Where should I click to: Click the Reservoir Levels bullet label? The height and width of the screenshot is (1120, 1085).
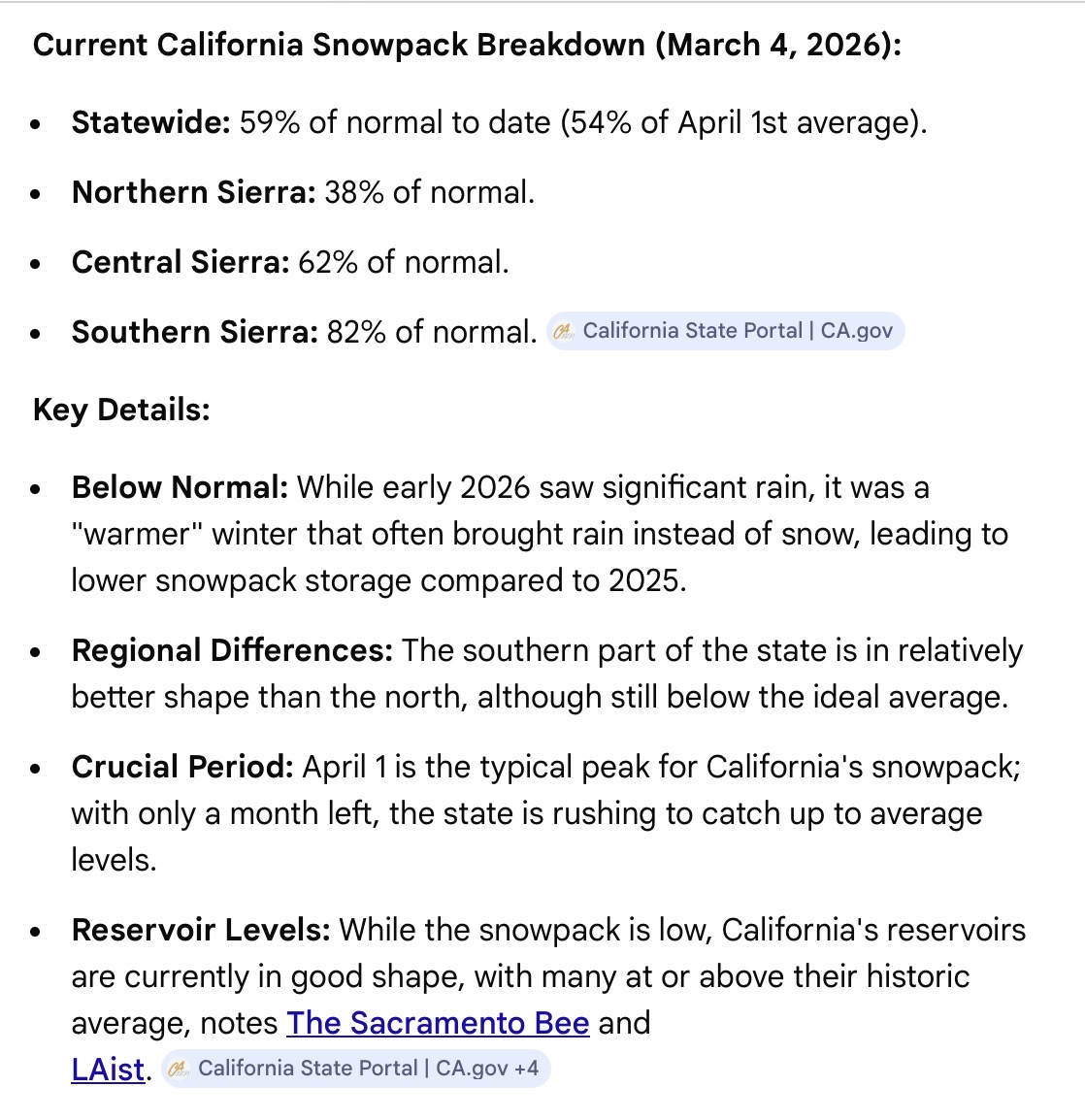pyautogui.click(x=201, y=930)
